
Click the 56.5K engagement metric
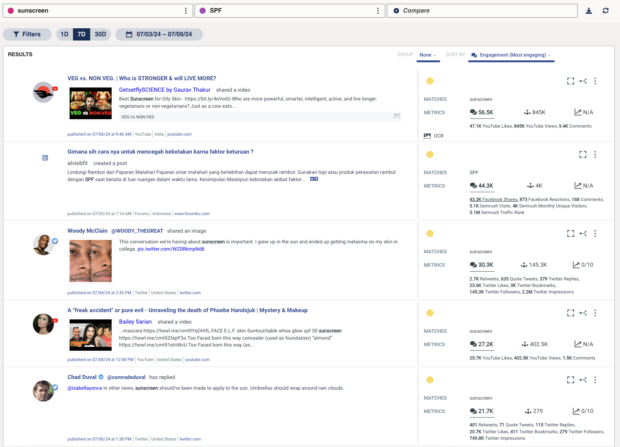(482, 112)
